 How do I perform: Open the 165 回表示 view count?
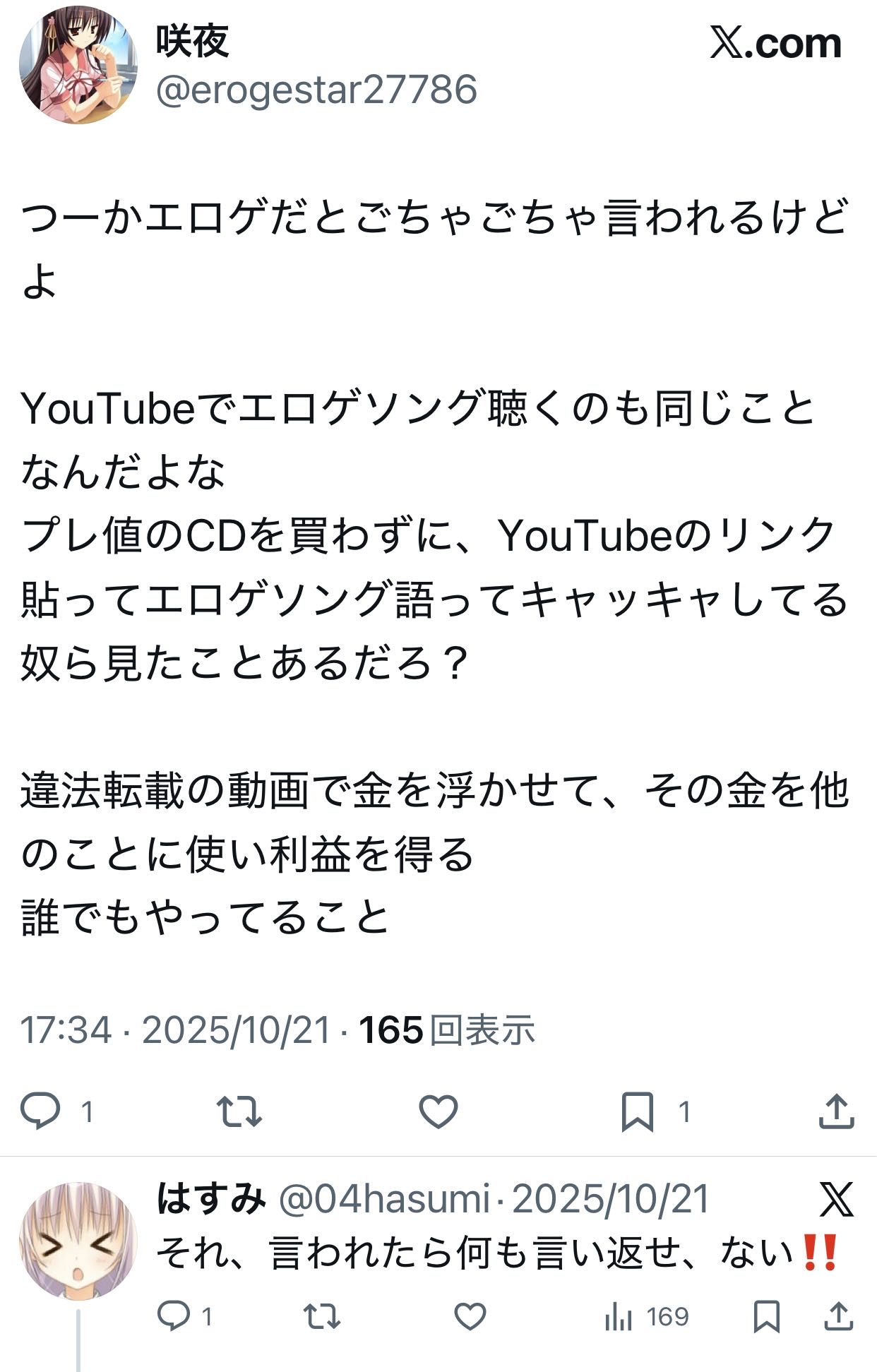point(447,1030)
